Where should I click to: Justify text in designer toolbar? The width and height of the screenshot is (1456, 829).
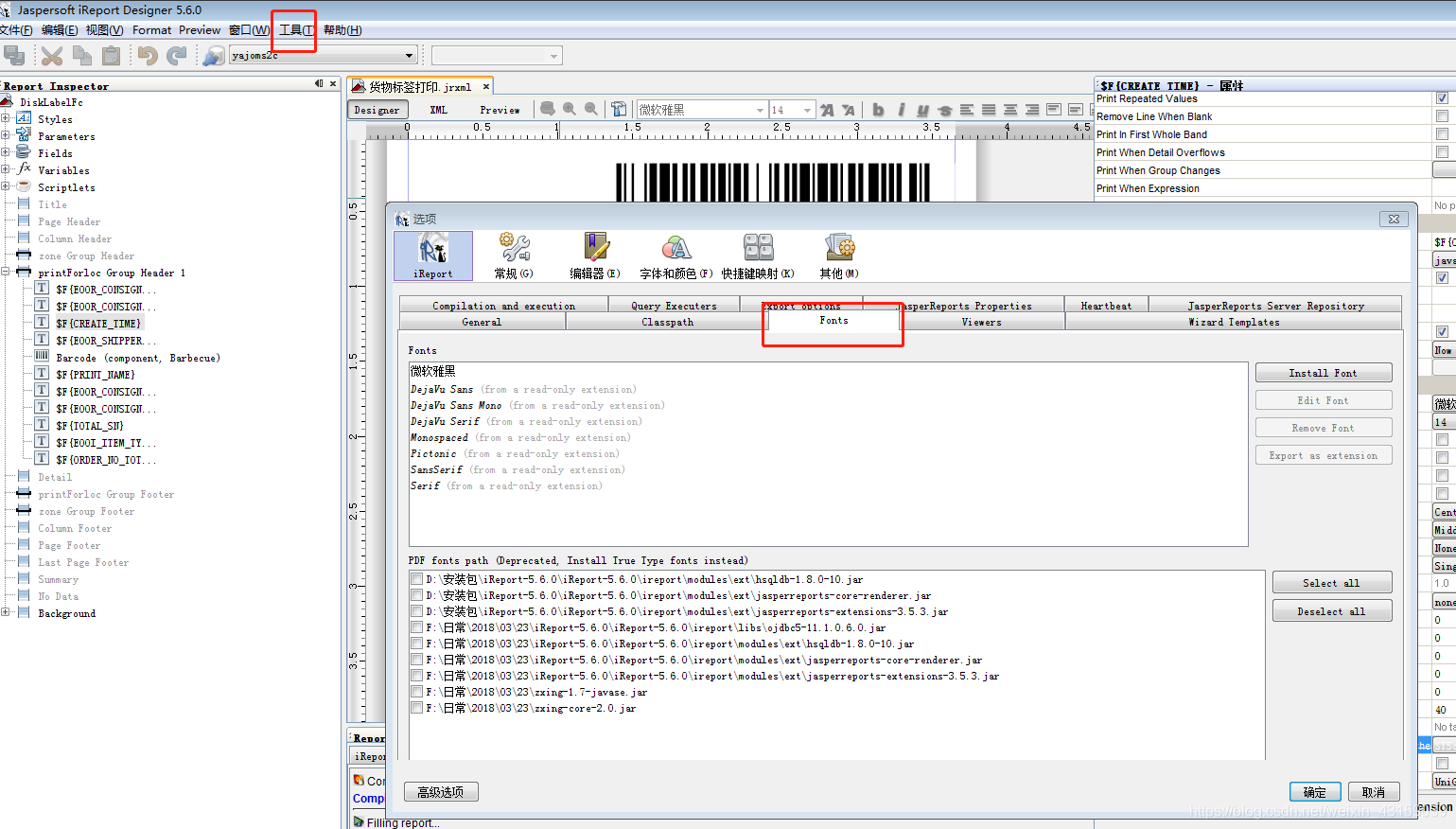(x=989, y=110)
